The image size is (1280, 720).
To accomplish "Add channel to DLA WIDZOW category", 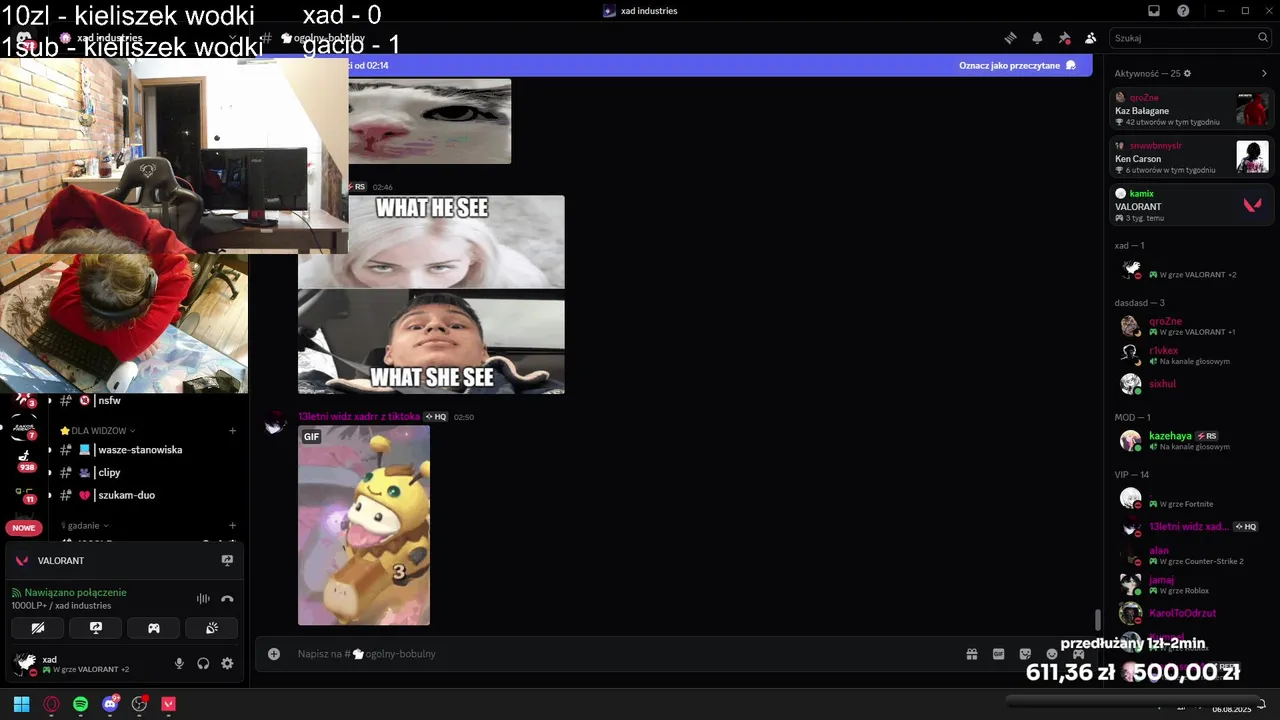I will click(232, 430).
